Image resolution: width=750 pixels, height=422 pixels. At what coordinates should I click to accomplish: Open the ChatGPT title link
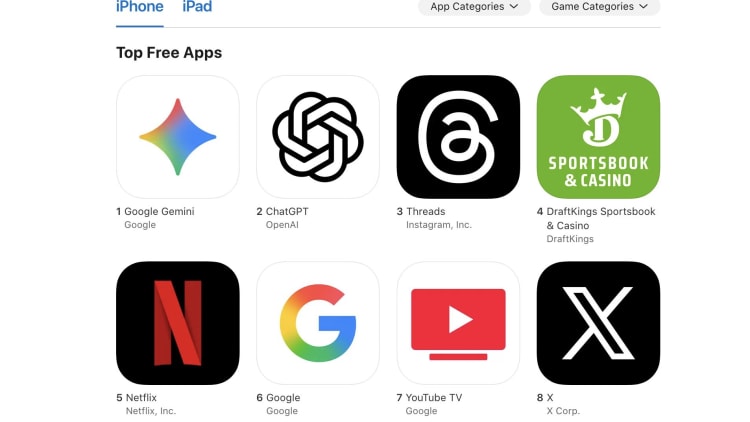coord(287,211)
